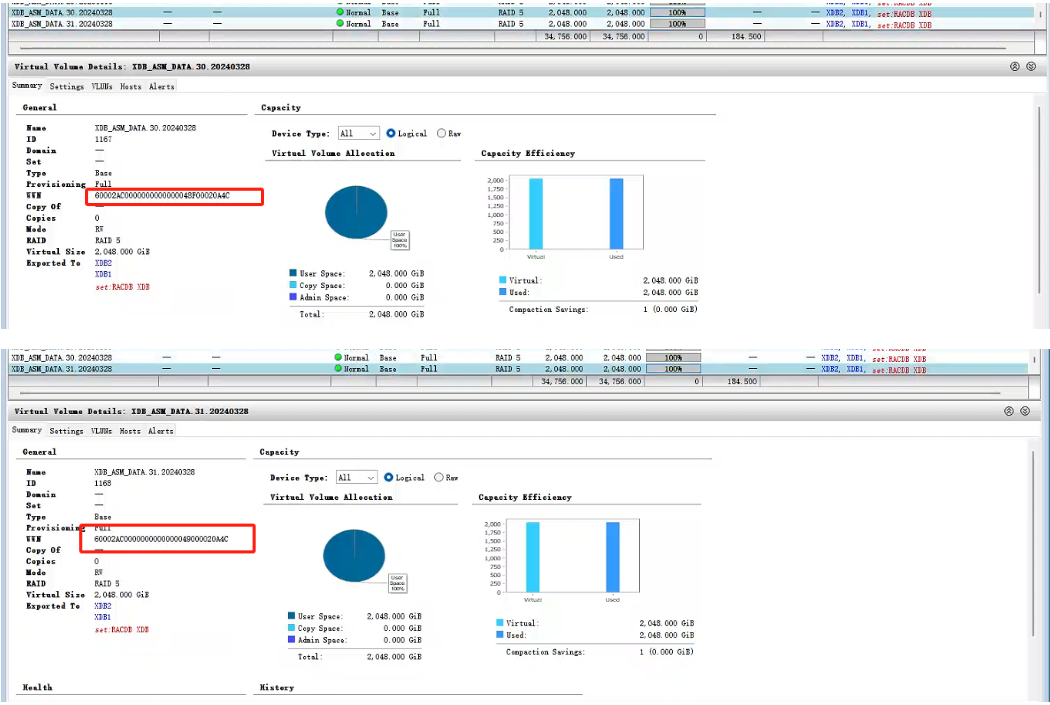
Task: Click the vertical scrollbar of the DATA.30 details panel
Action: click(1039, 199)
